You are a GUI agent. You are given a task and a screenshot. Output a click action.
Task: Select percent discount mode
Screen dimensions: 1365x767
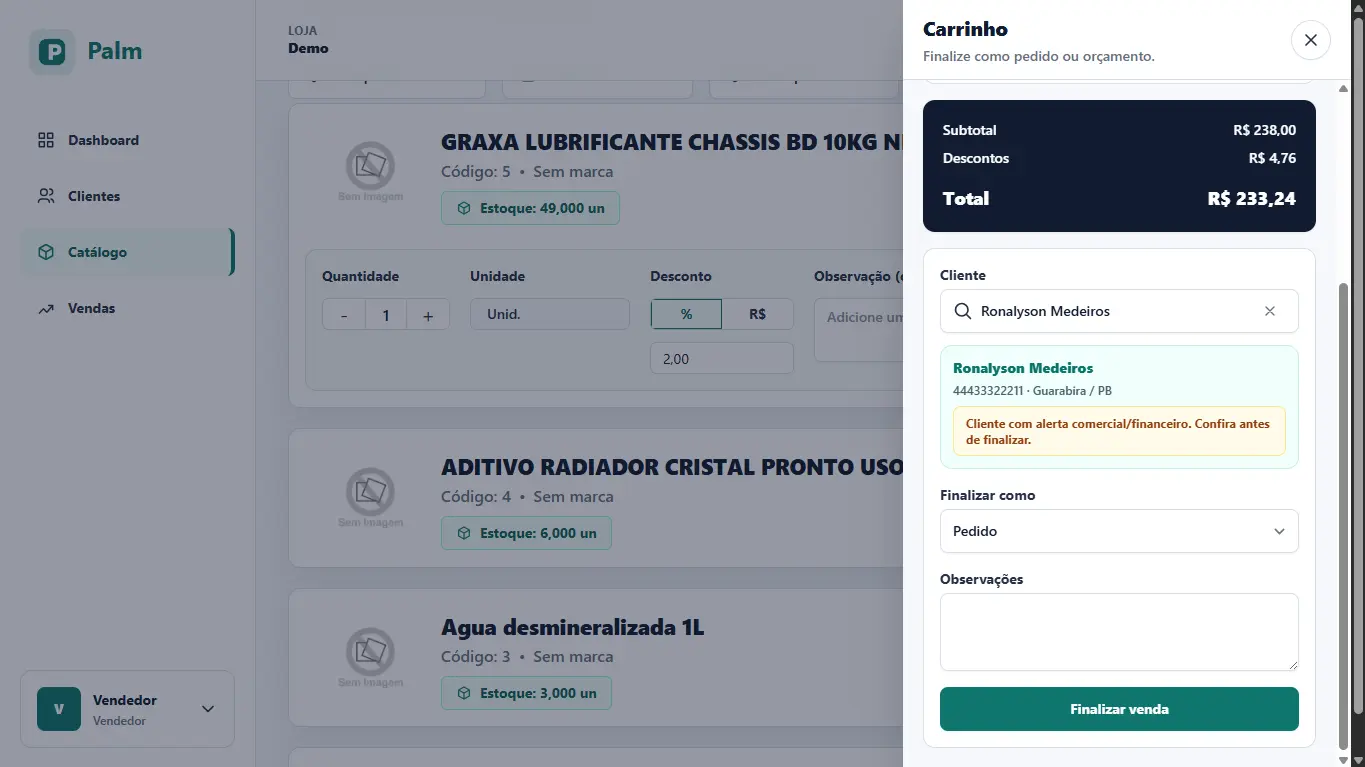tap(686, 314)
